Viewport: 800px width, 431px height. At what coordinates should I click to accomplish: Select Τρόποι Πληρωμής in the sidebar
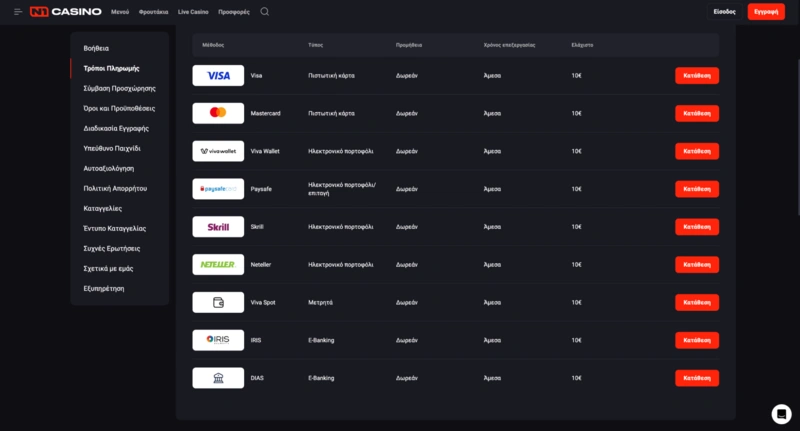111,68
